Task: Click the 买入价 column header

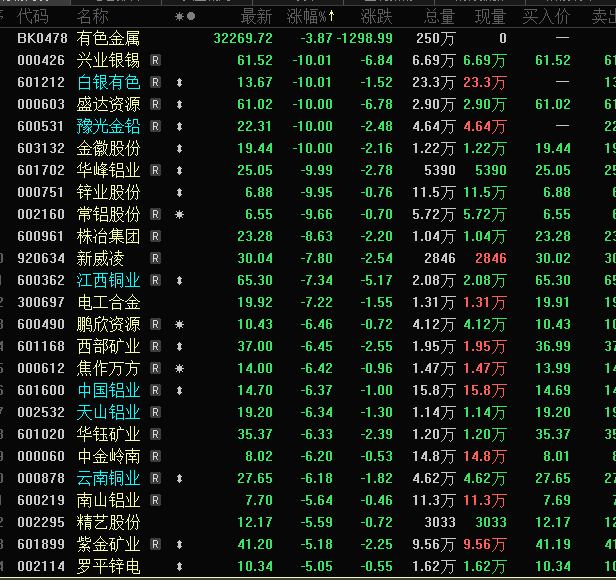Action: (x=547, y=16)
